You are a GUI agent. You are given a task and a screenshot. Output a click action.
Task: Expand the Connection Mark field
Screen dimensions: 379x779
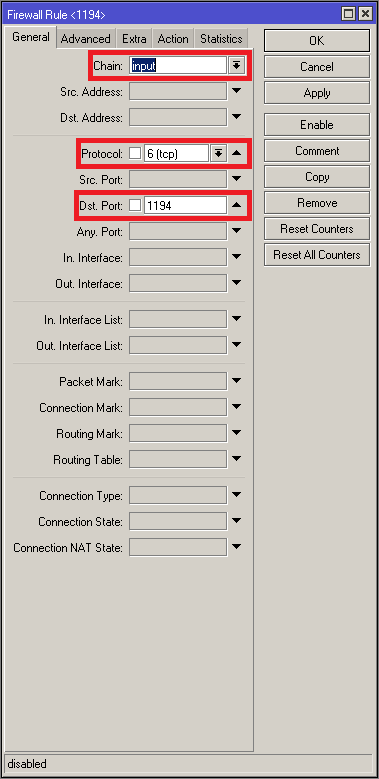pos(236,407)
